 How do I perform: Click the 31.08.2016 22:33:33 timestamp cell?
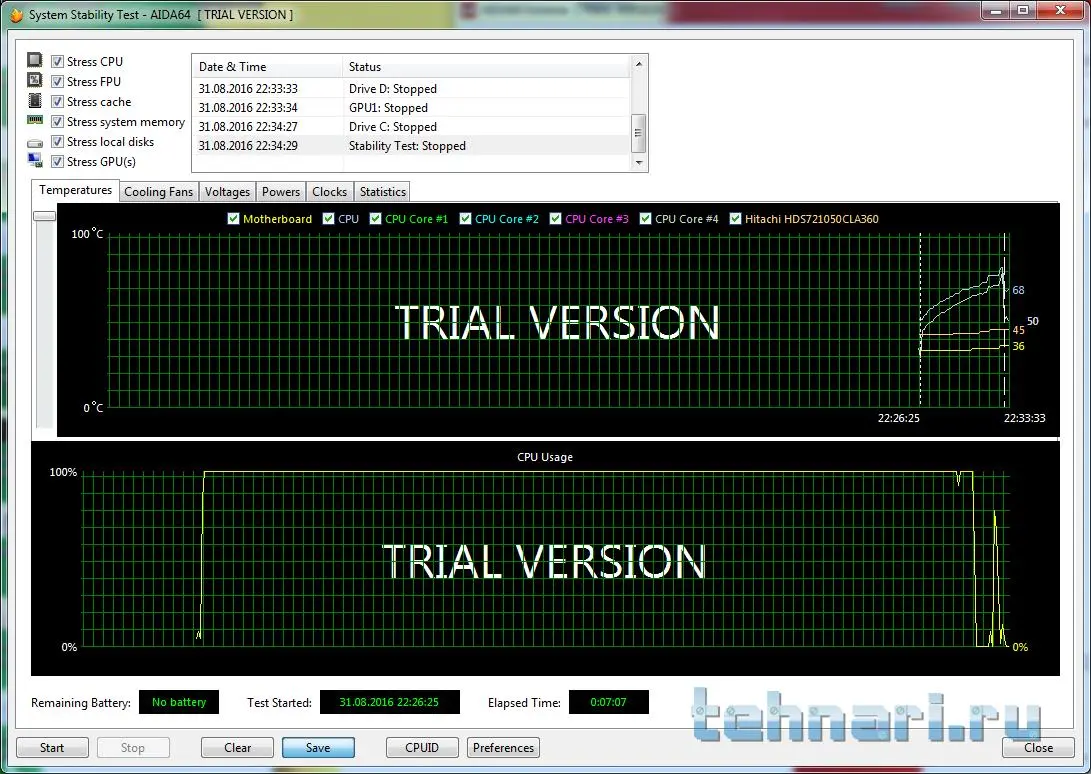click(248, 88)
